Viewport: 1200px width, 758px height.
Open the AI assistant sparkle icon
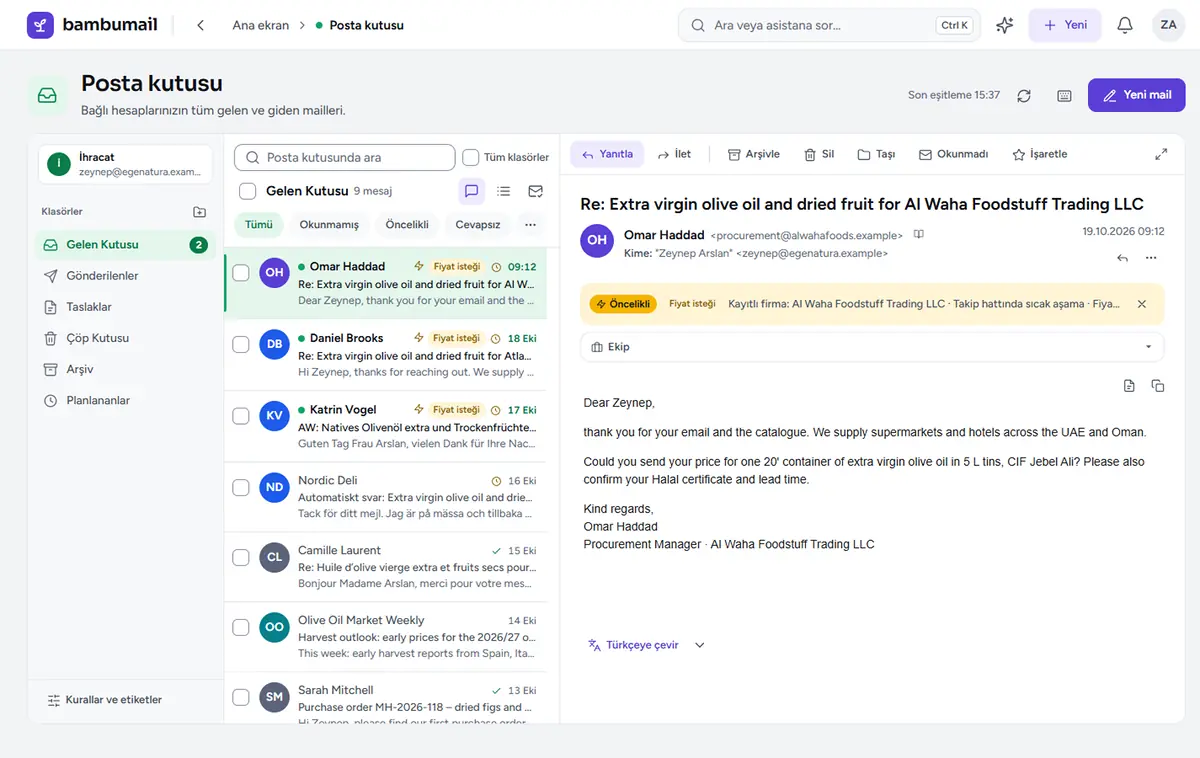(1005, 25)
